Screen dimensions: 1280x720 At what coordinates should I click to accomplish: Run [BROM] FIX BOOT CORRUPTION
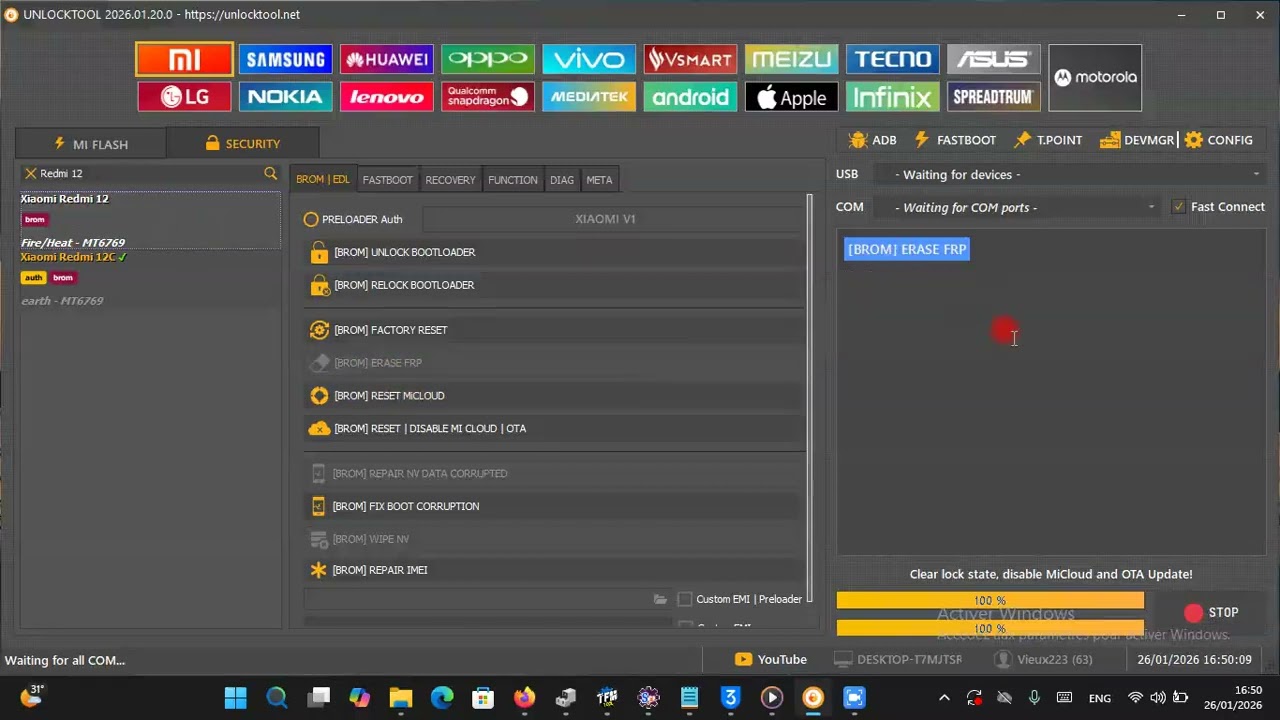[x=554, y=507]
